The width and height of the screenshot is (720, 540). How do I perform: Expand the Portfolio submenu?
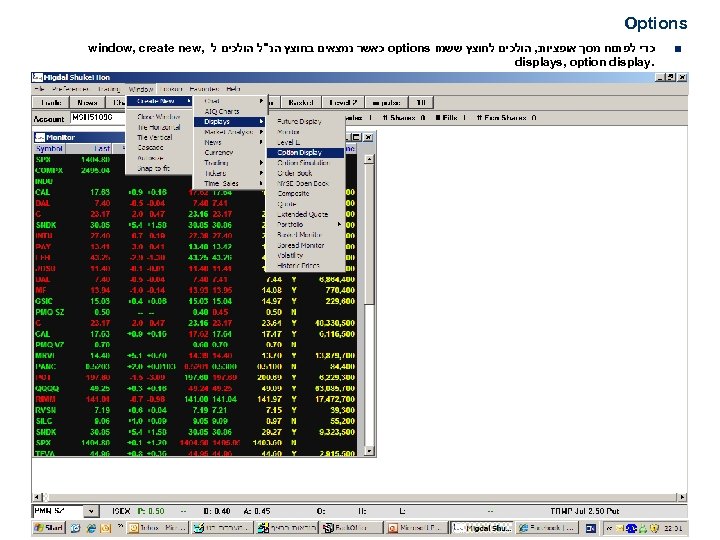point(306,225)
